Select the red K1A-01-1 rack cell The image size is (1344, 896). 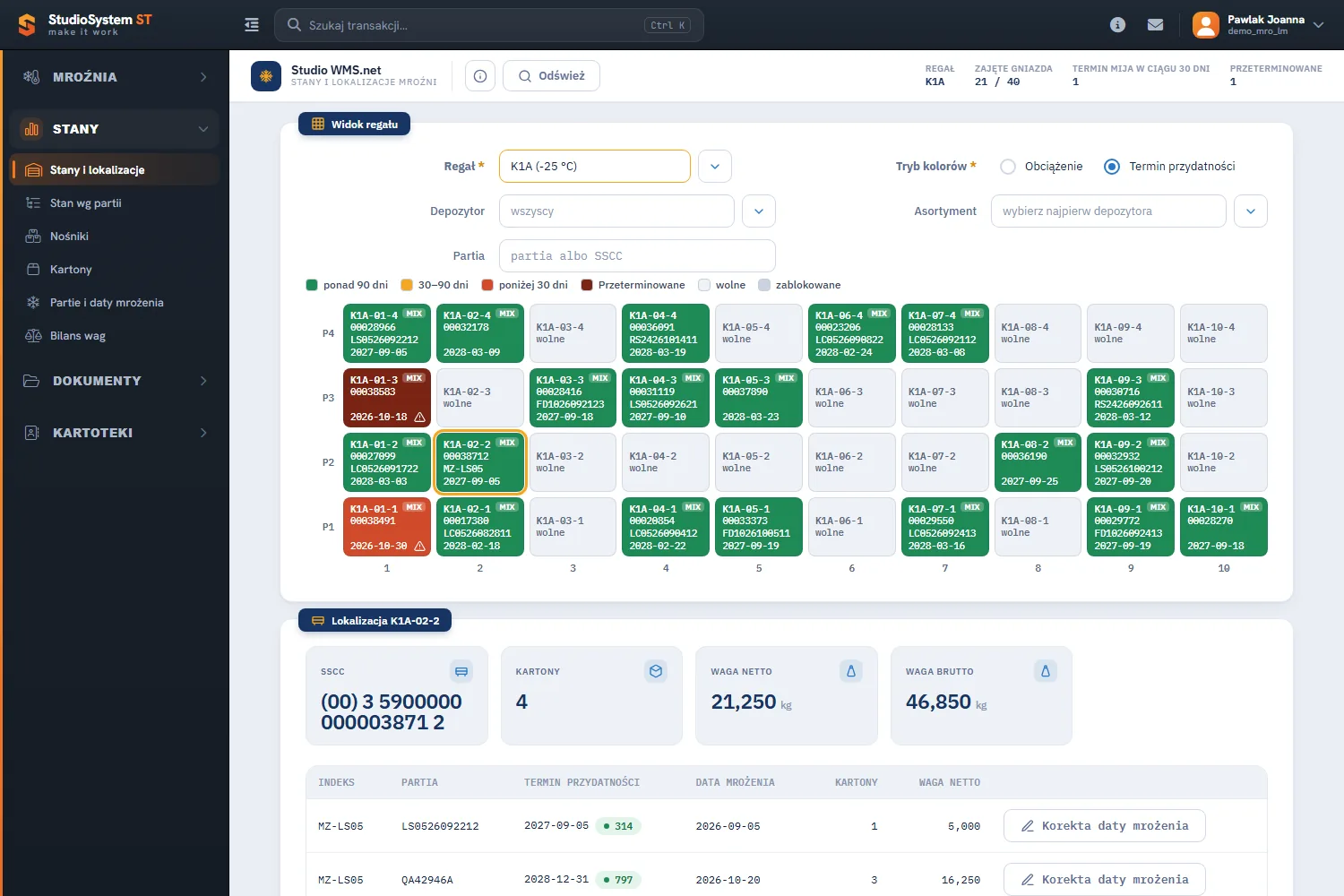point(387,527)
